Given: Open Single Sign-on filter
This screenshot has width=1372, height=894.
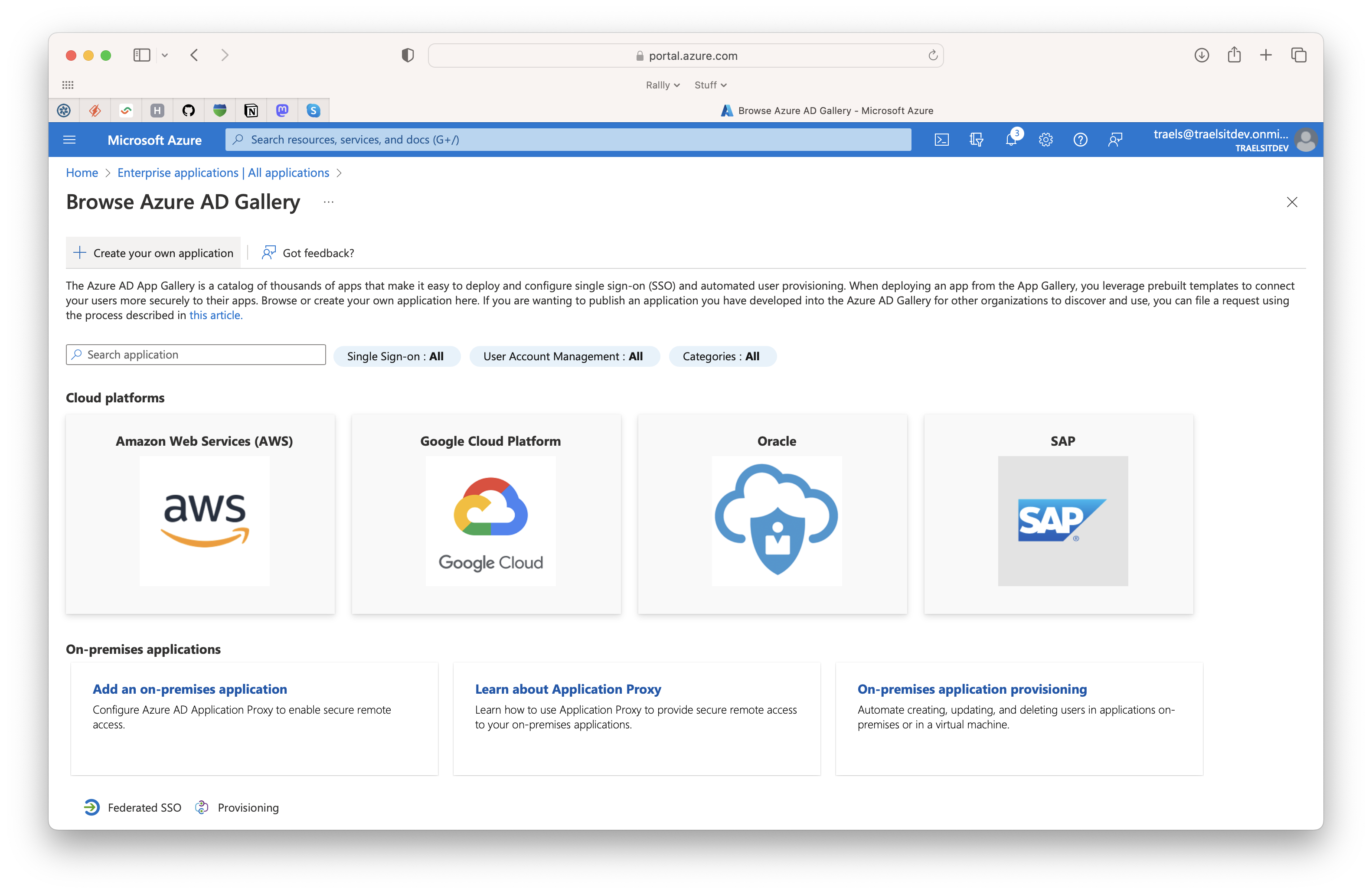Looking at the screenshot, I should pyautogui.click(x=397, y=356).
